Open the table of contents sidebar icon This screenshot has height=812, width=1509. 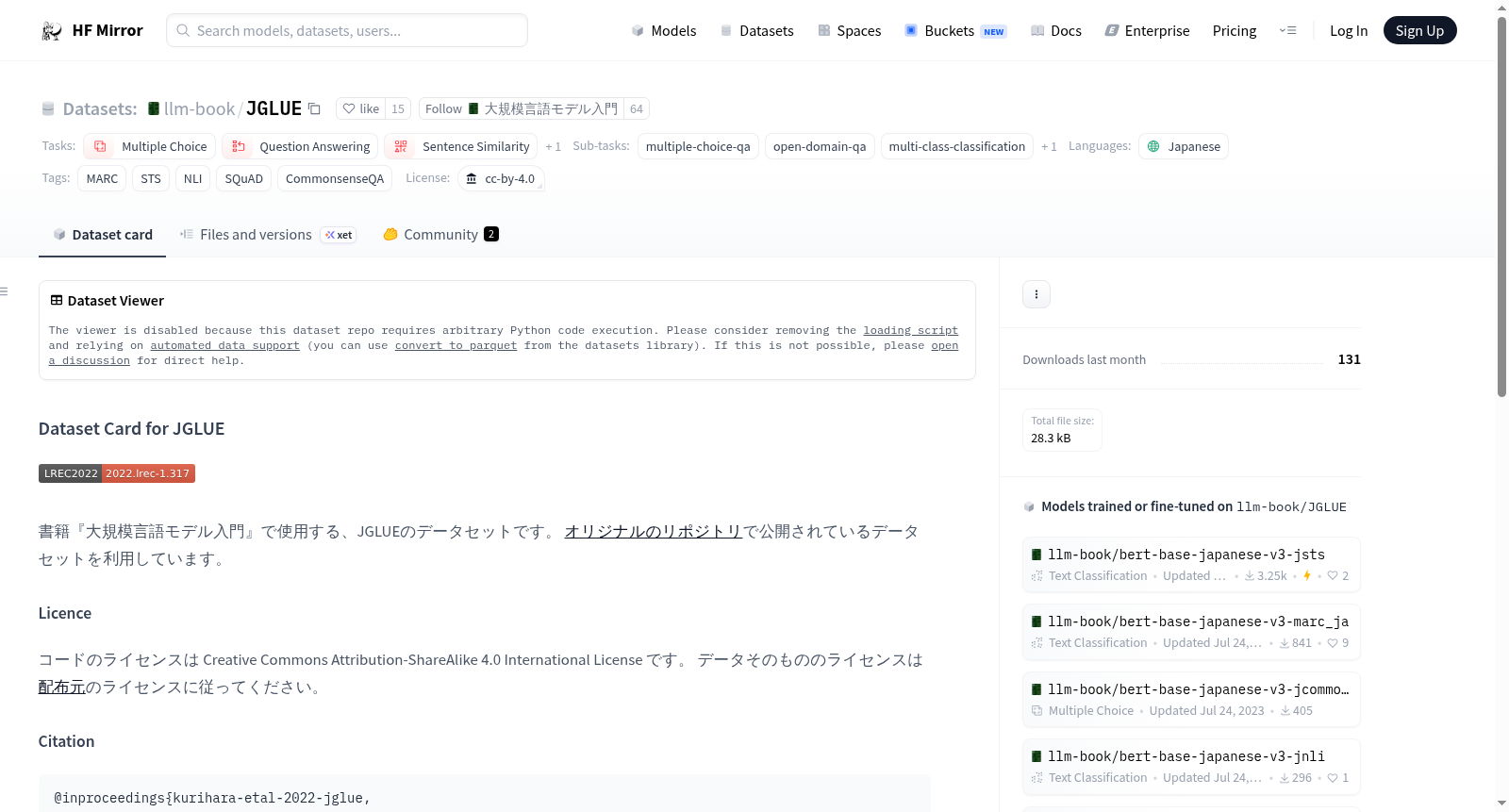point(5,292)
